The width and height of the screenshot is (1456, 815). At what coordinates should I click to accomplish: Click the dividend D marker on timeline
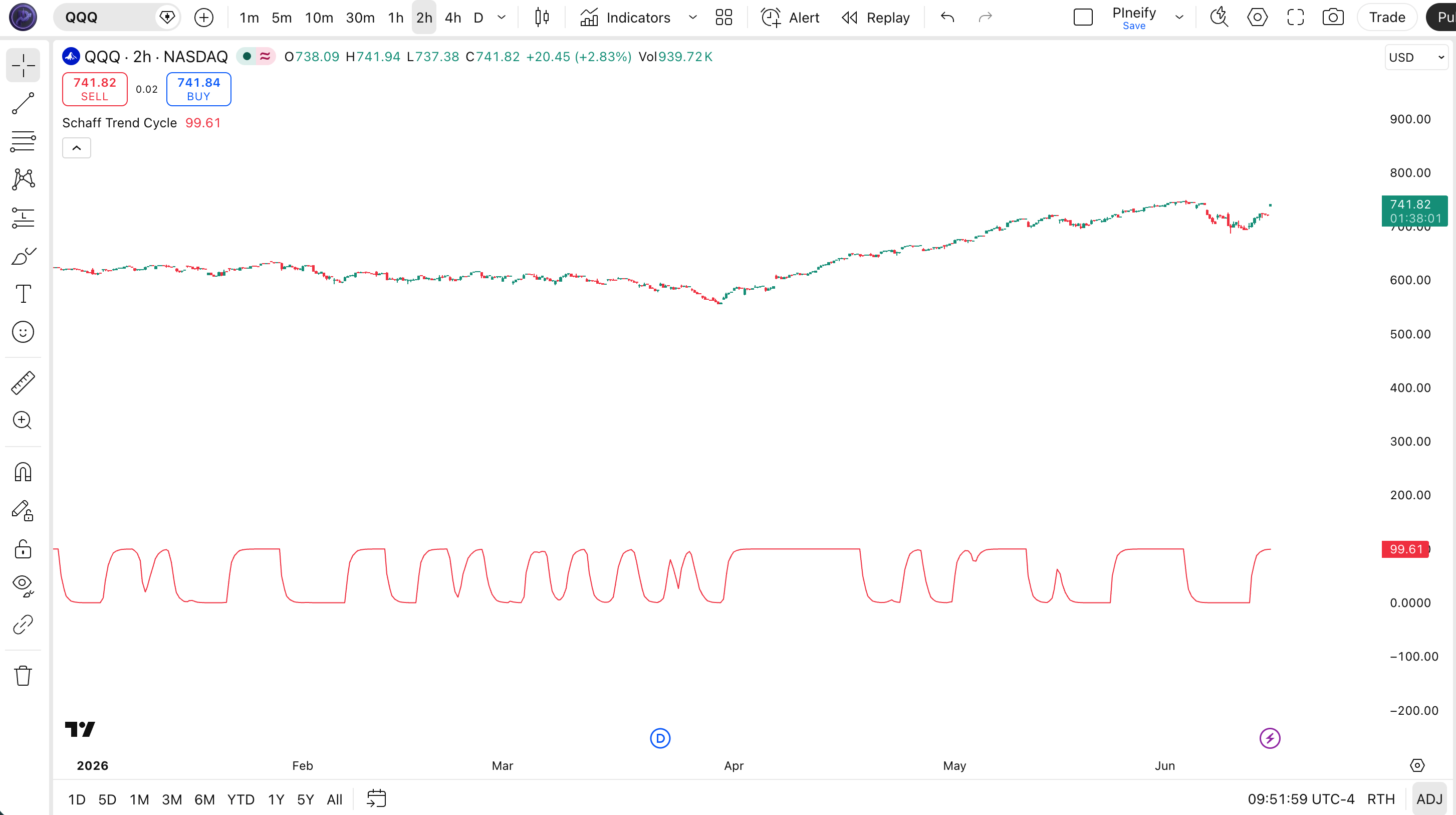[660, 738]
